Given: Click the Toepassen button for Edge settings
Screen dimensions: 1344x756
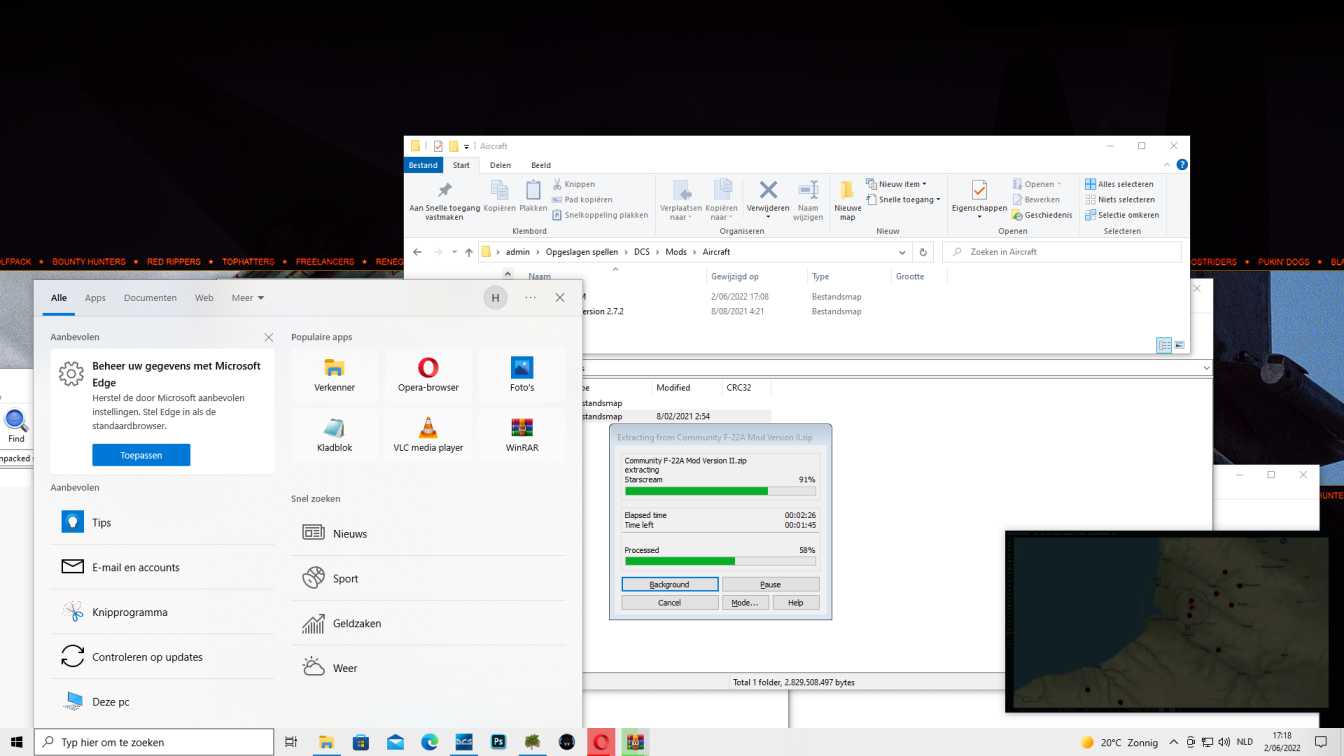Looking at the screenshot, I should tap(141, 455).
